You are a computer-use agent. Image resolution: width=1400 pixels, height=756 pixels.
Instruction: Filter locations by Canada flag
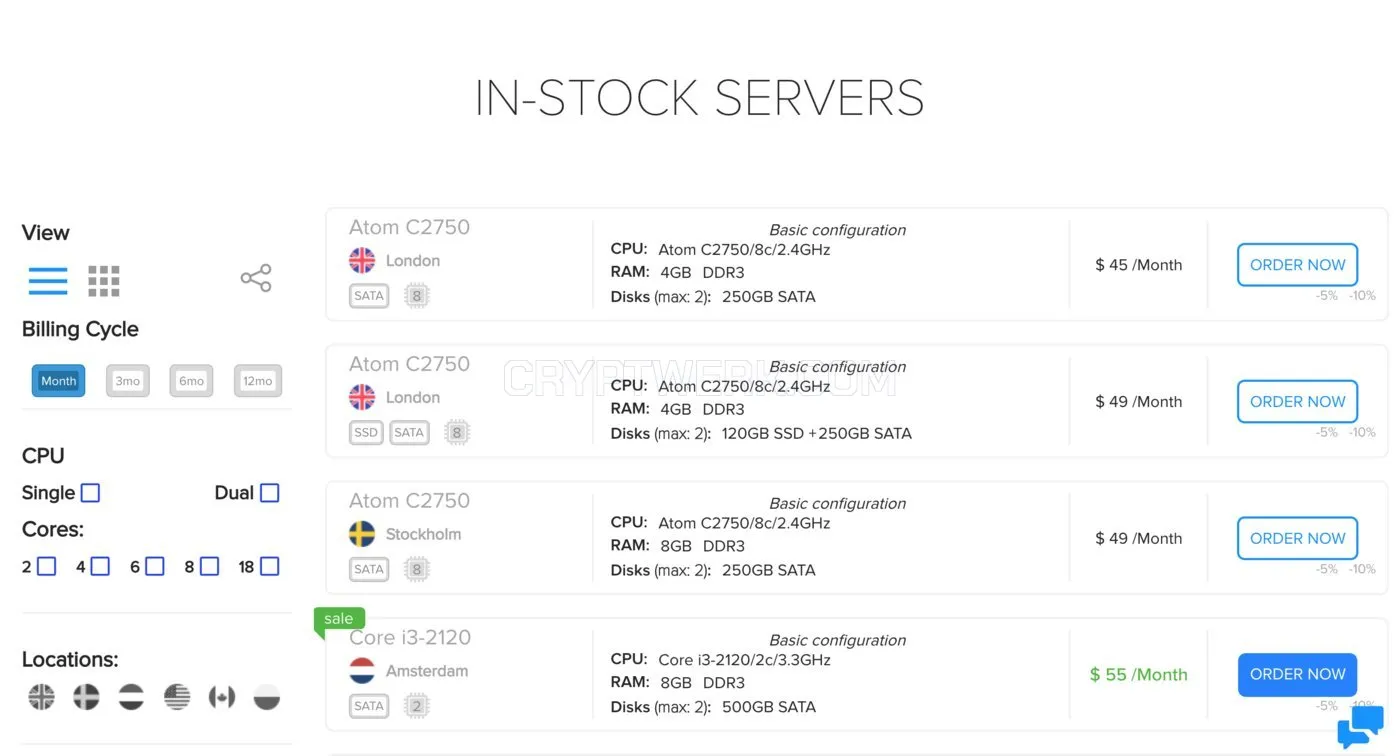(222, 696)
